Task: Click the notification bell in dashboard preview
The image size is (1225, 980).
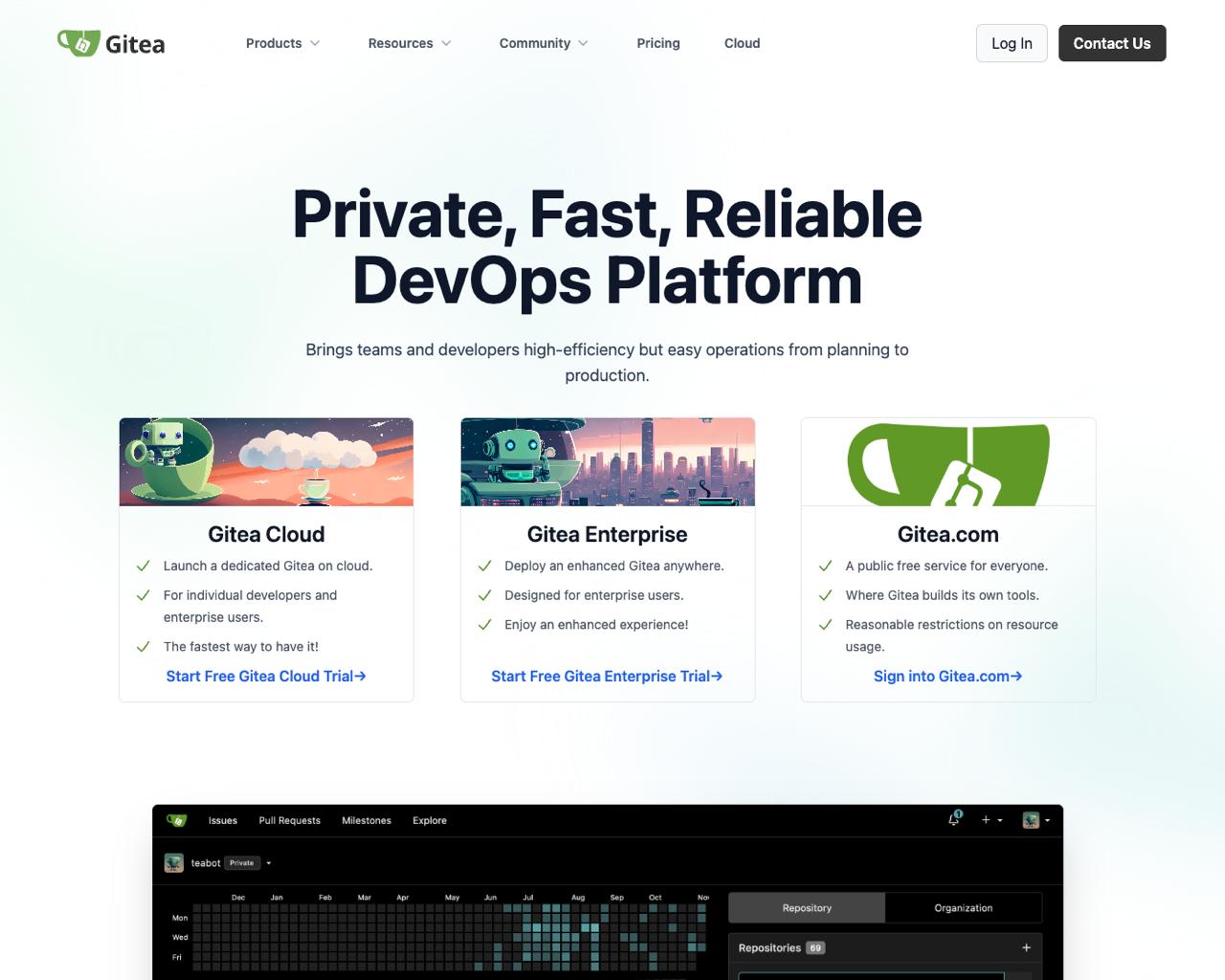Action: click(954, 819)
